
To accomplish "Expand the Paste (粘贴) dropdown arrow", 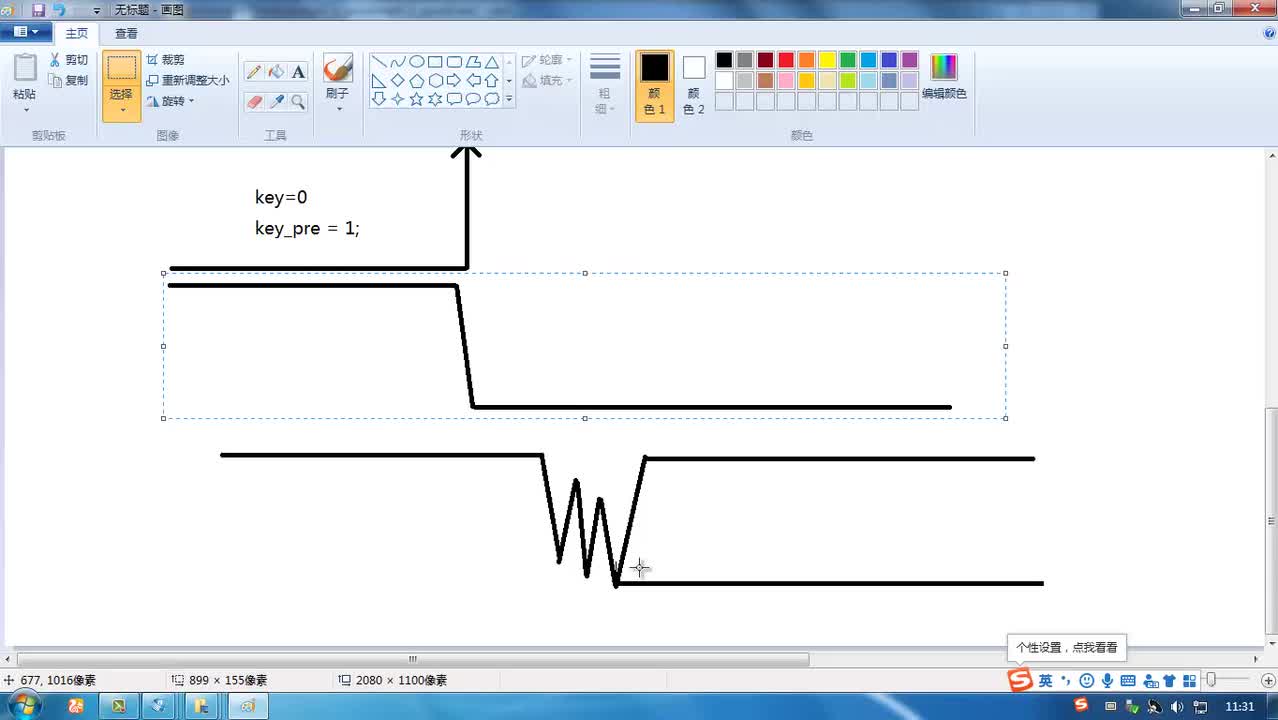I will 25,109.
